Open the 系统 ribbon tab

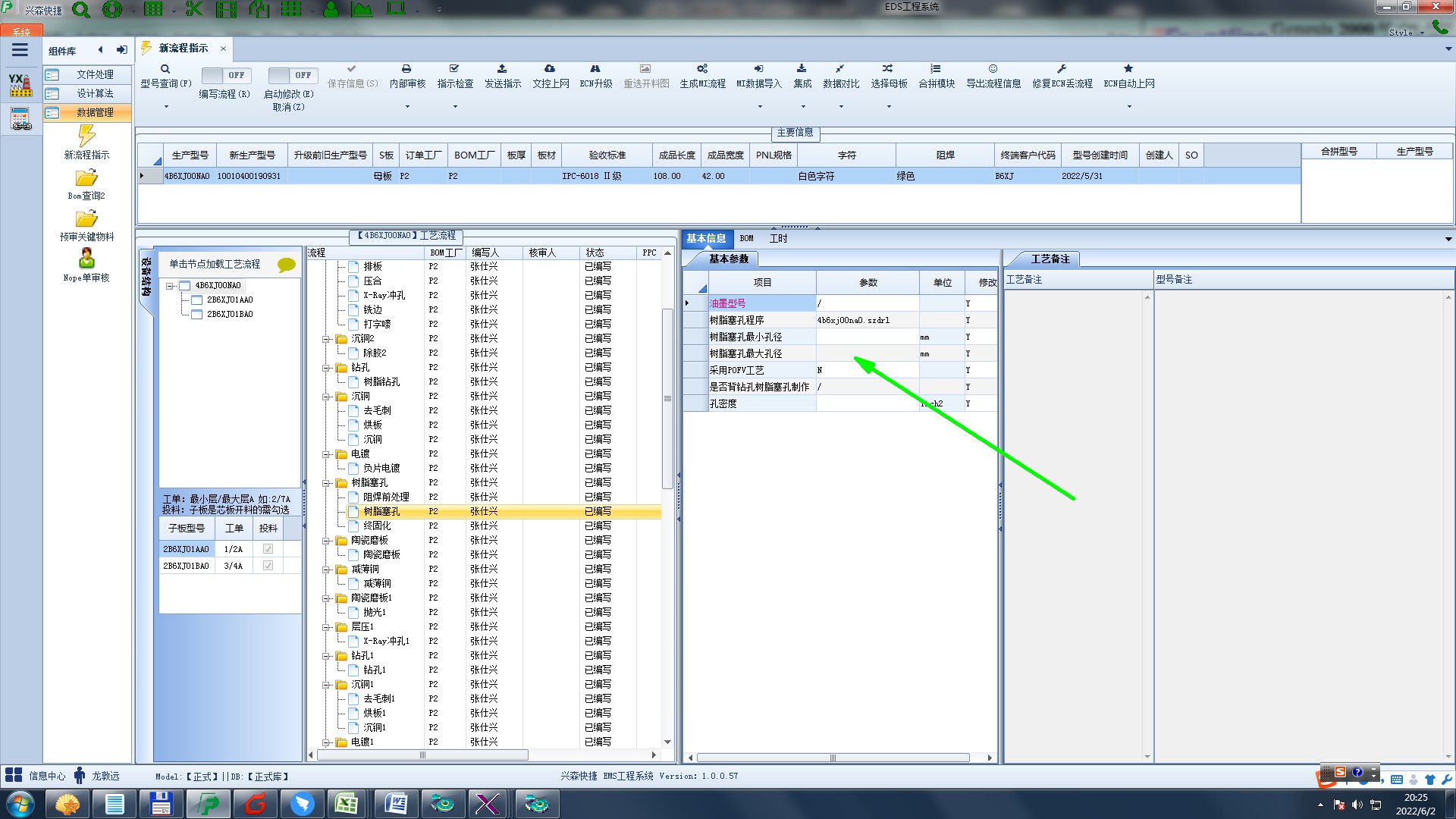[x=21, y=31]
